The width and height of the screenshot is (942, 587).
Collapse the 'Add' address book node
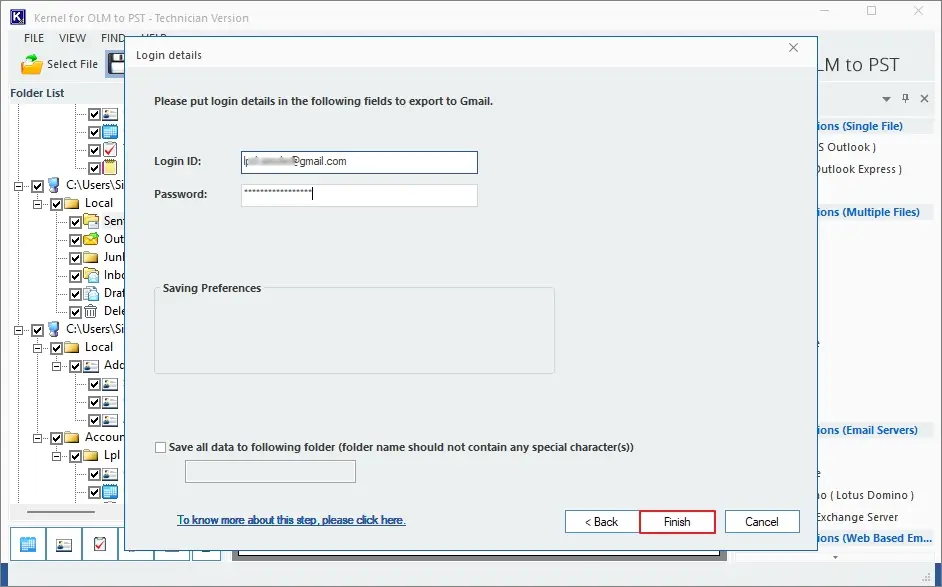[56, 366]
